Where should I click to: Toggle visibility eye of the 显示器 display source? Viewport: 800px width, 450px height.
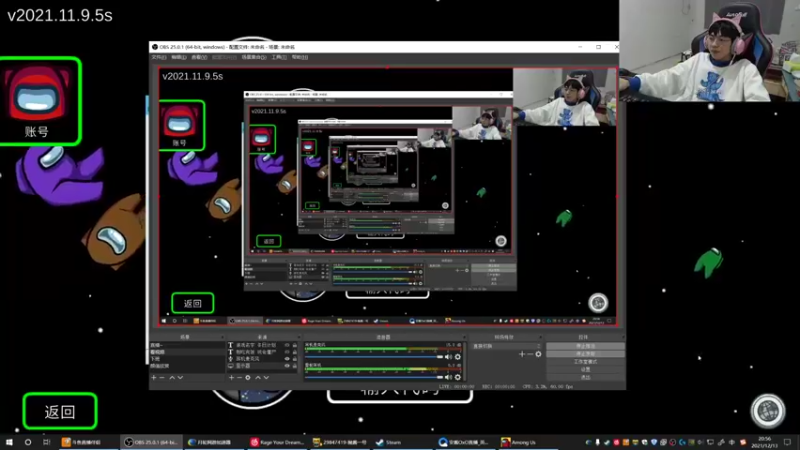[287, 366]
